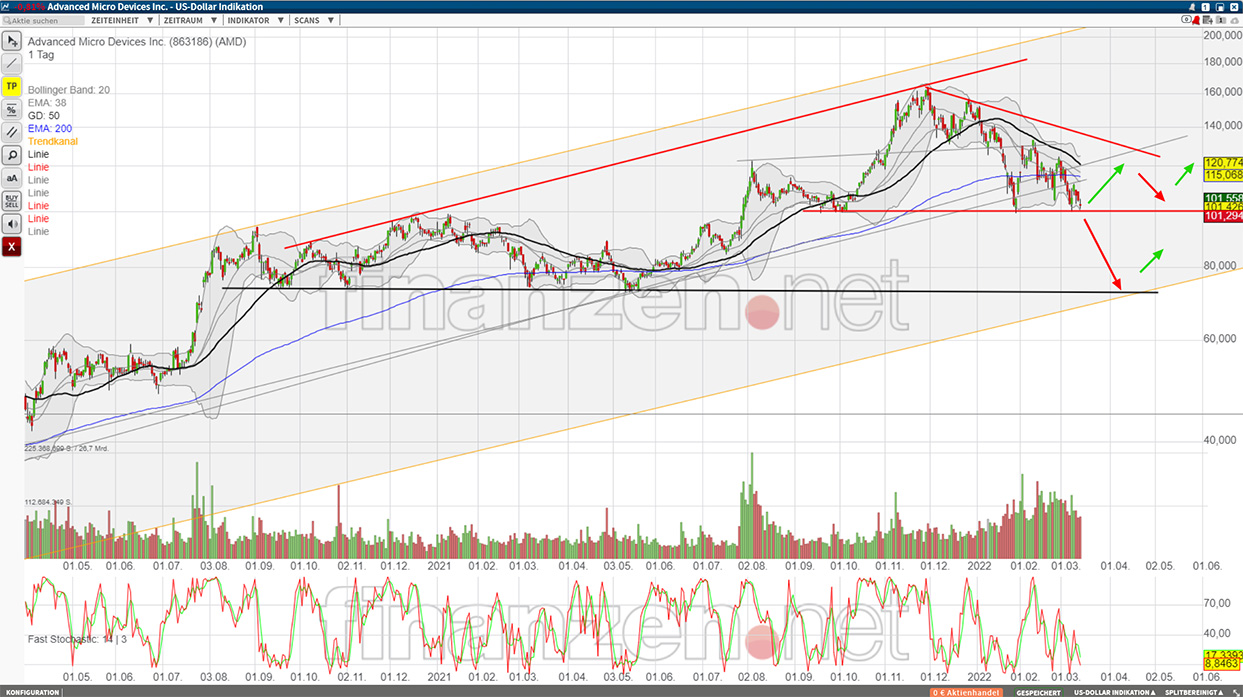1243x697 pixels.
Task: Select the orange Trendkanal legend entry
Action: (53, 142)
